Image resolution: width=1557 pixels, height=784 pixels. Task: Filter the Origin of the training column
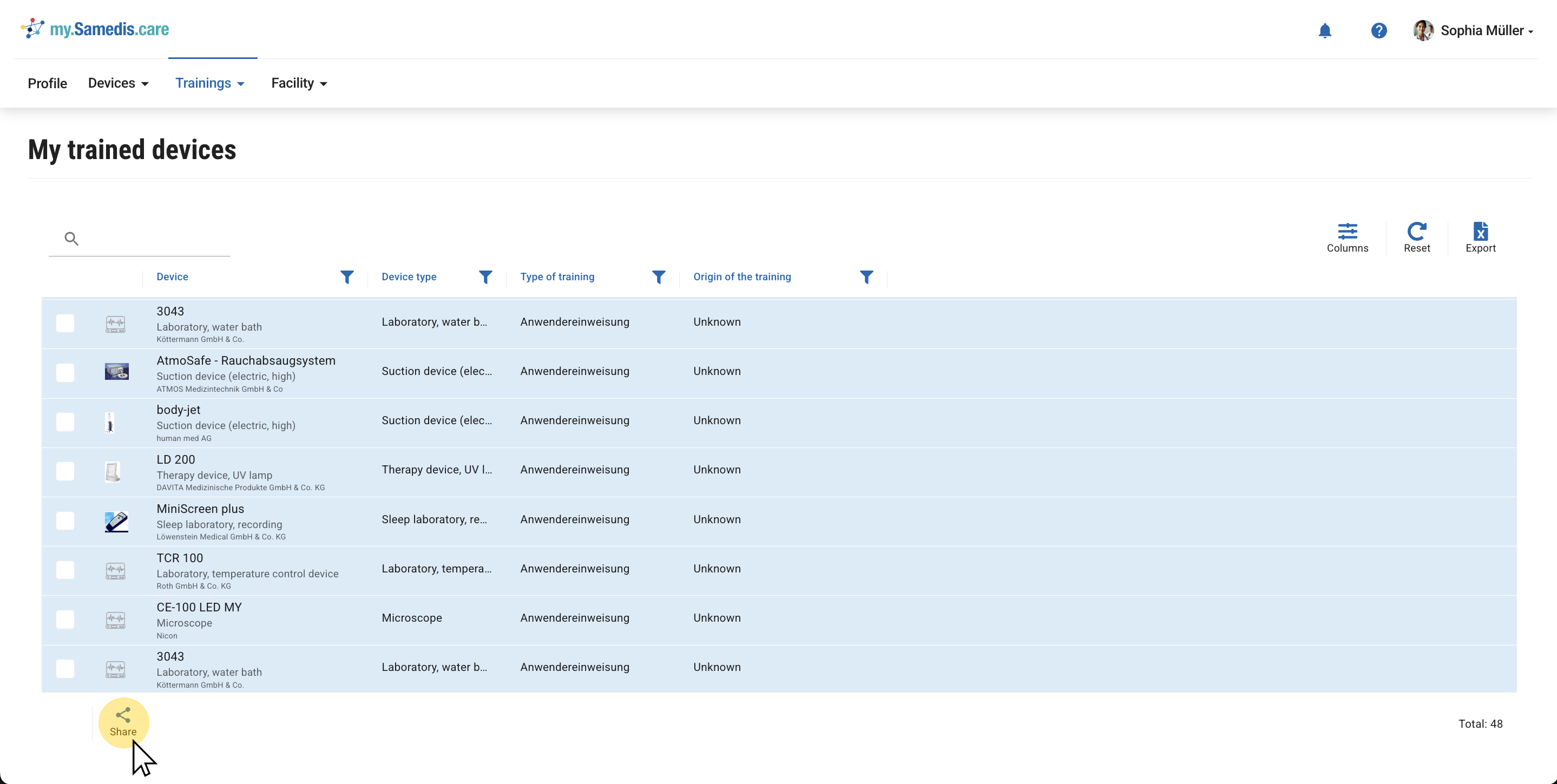pos(866,277)
